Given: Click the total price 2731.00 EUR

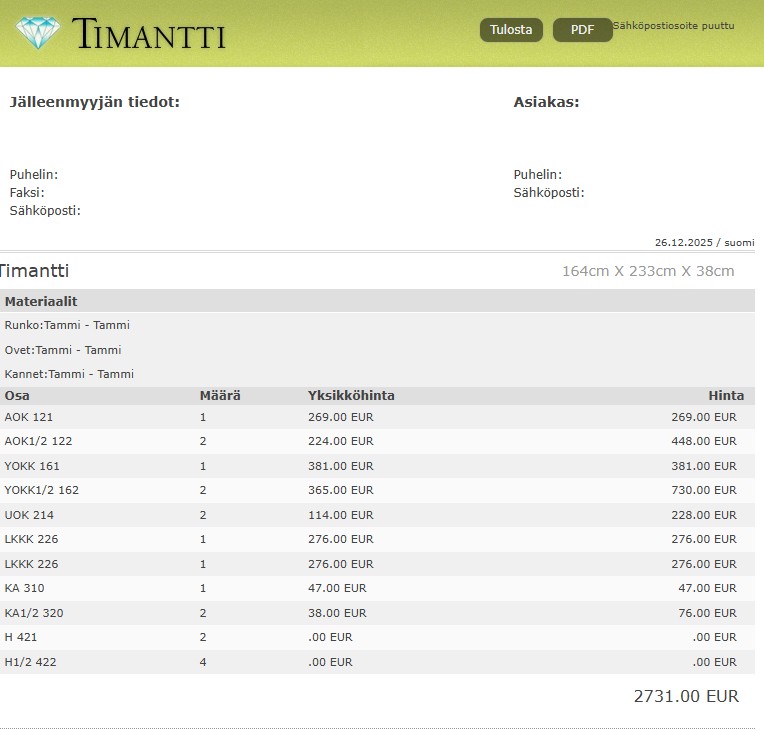Looking at the screenshot, I should 686,696.
